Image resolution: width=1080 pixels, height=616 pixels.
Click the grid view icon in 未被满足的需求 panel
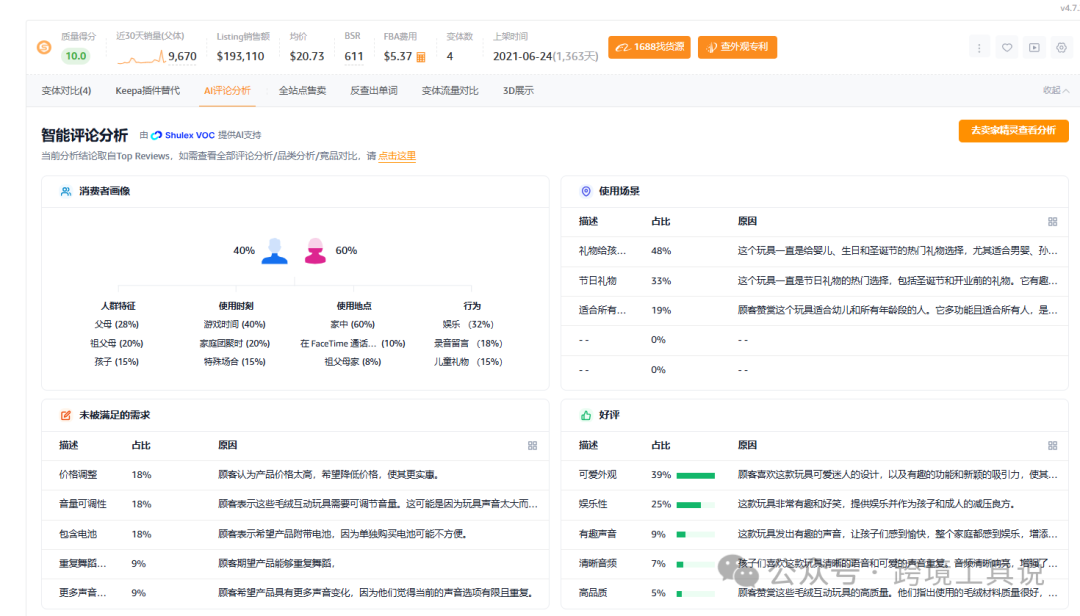point(532,446)
